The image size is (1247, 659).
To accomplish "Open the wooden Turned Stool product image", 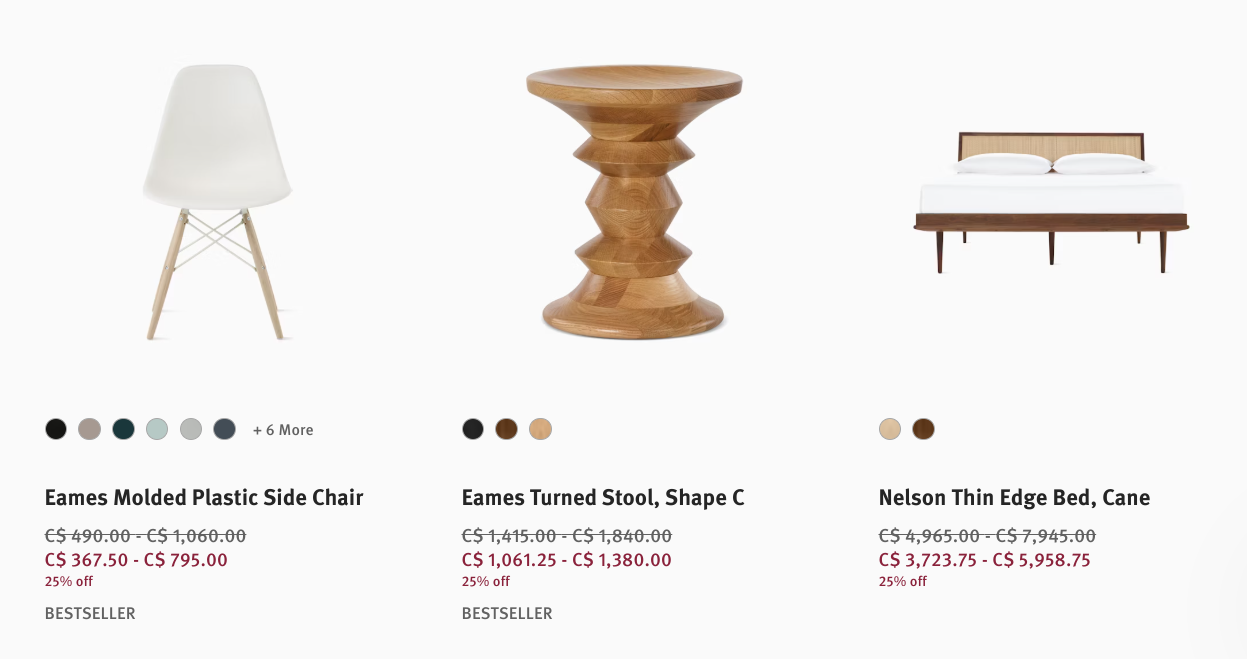I will tap(634, 202).
